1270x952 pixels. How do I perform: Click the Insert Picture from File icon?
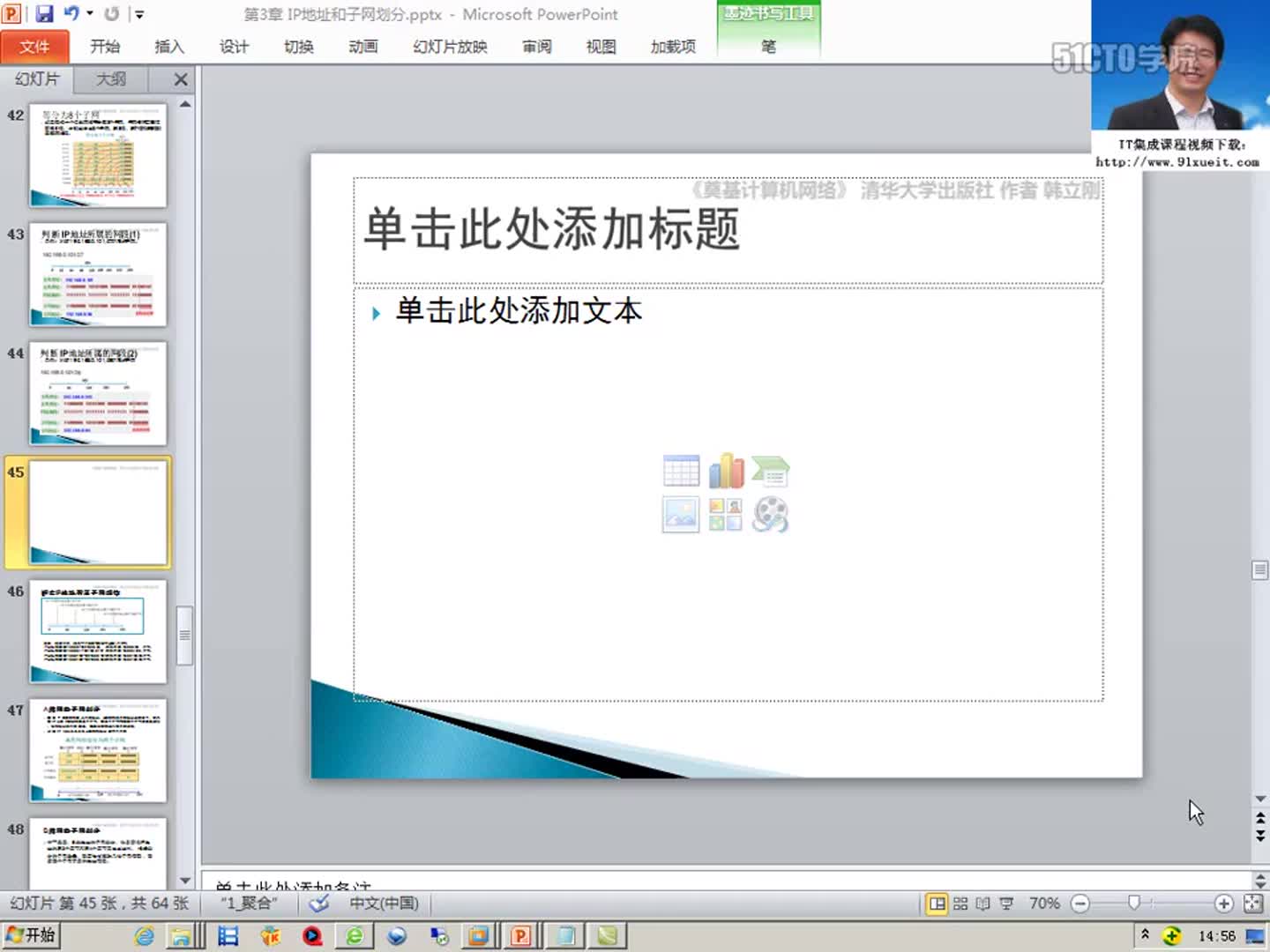click(681, 515)
